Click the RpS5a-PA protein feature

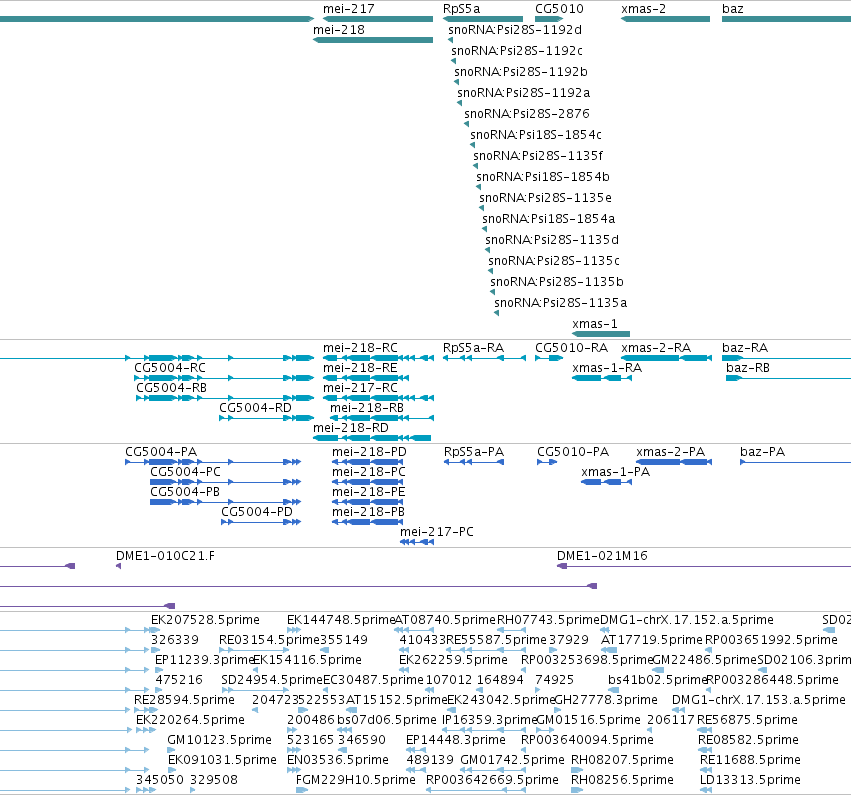point(474,462)
